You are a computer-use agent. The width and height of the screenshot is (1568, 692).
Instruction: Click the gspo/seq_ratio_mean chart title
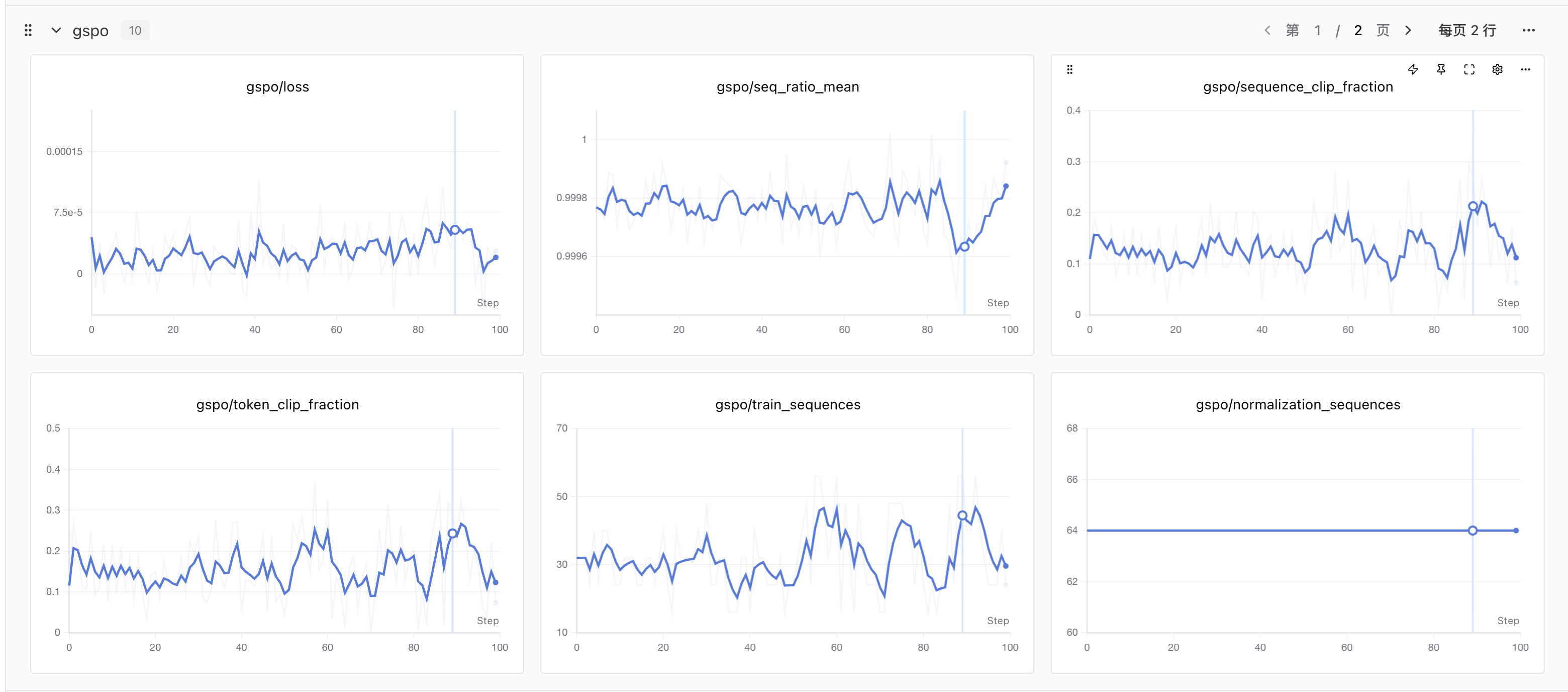pyautogui.click(x=788, y=86)
